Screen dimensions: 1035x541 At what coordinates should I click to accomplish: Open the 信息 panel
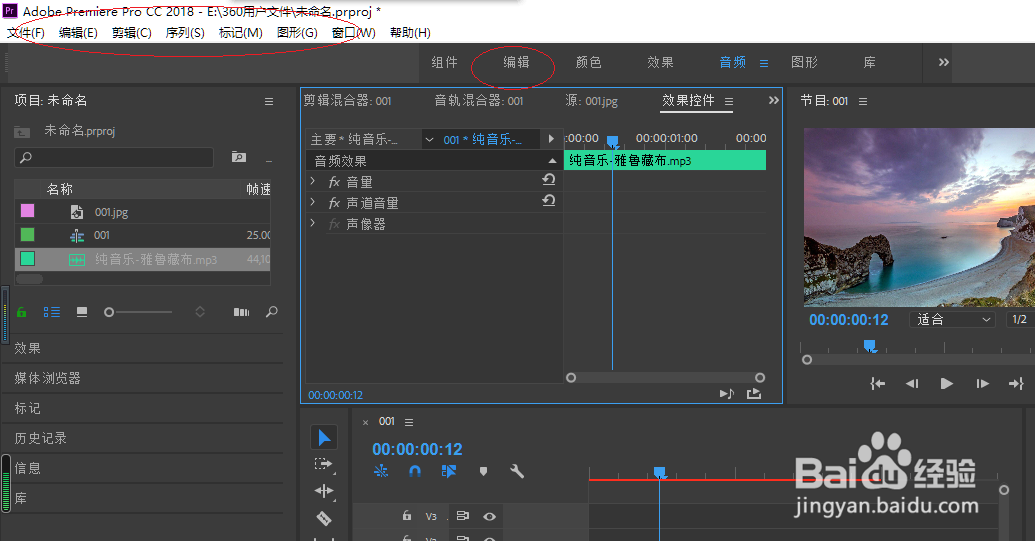click(27, 468)
